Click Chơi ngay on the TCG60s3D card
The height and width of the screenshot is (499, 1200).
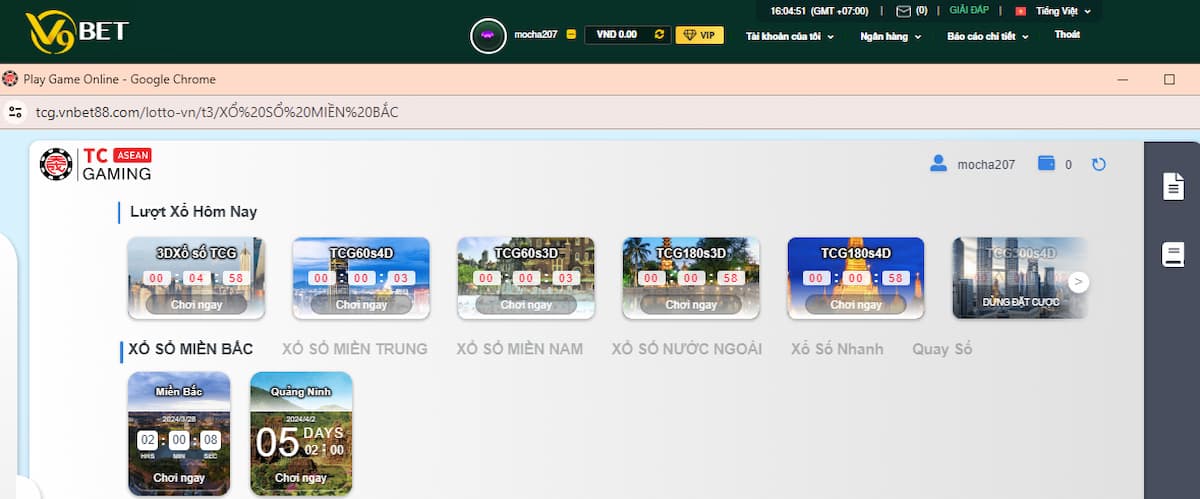tap(526, 305)
